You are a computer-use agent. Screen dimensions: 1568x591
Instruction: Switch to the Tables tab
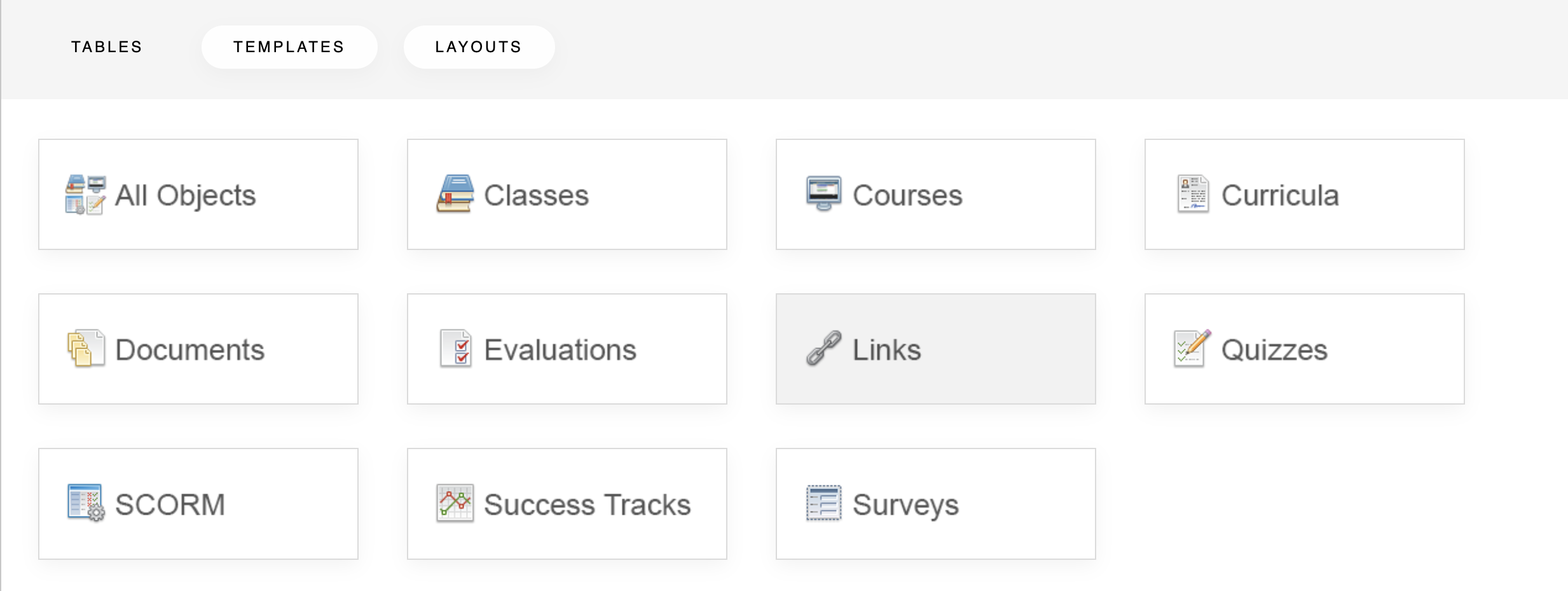107,47
